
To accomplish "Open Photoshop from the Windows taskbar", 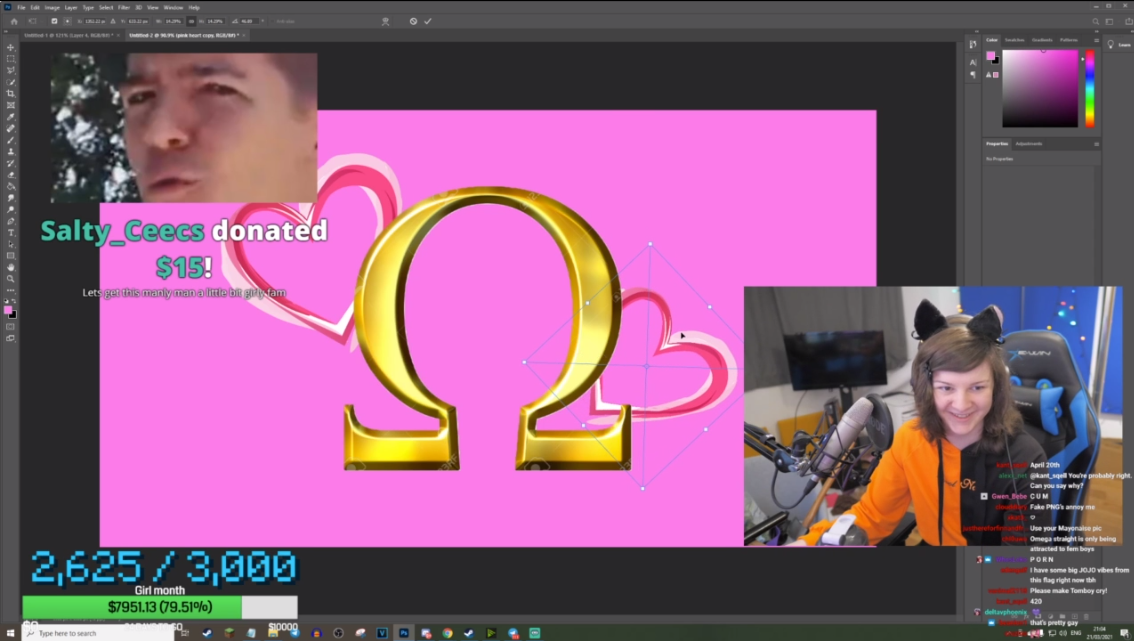I will [x=404, y=633].
